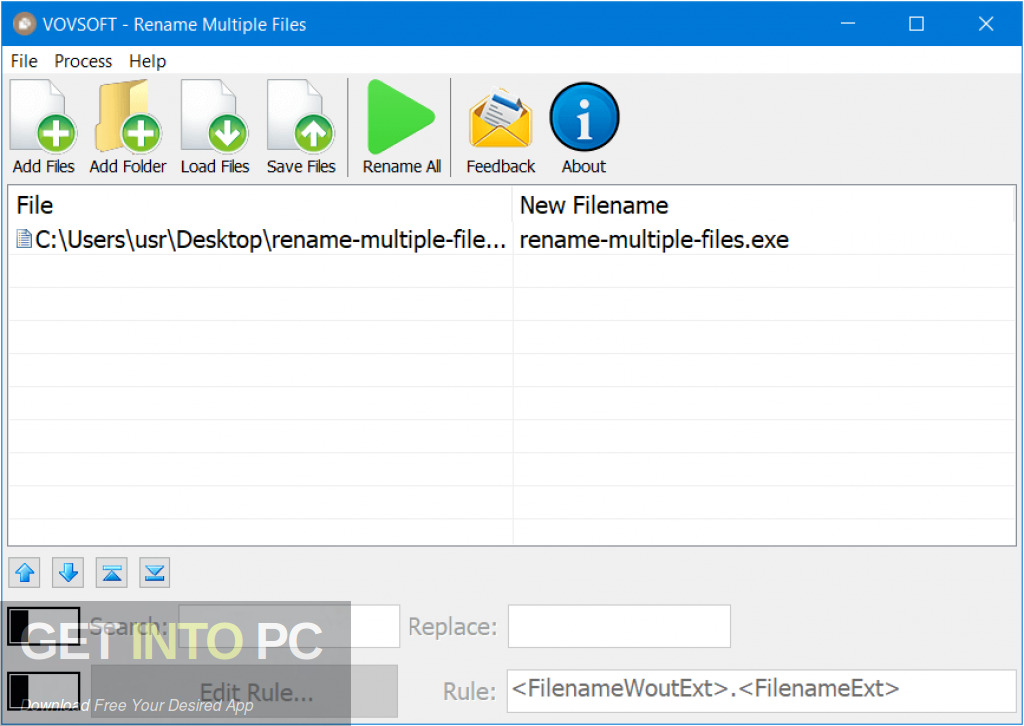Sort by the File column header
Viewport: 1024px width, 726px height.
pyautogui.click(x=260, y=205)
